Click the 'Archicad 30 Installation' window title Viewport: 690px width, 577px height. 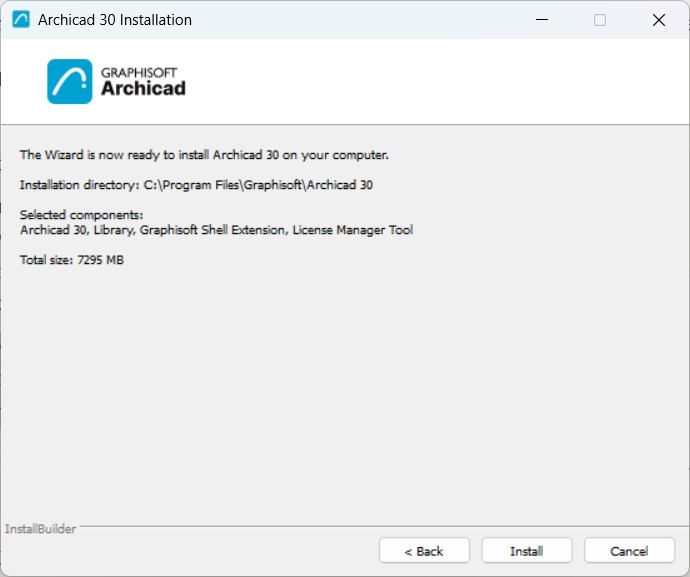[x=115, y=20]
